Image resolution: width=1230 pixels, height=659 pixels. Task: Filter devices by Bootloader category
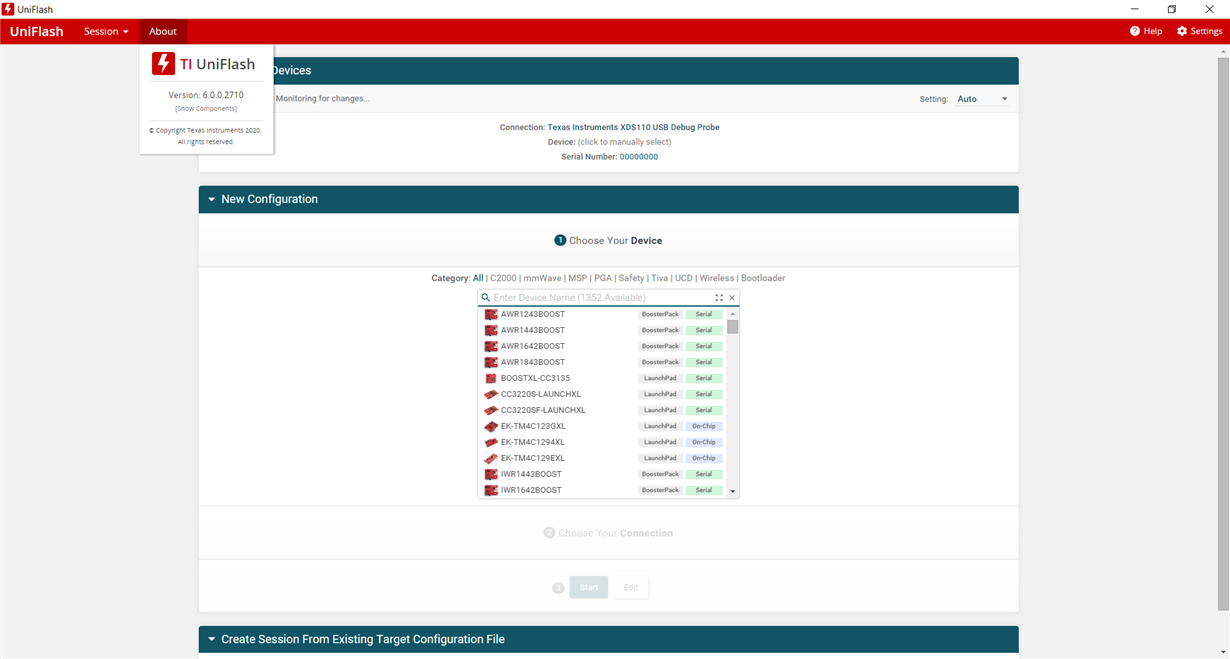pos(763,278)
